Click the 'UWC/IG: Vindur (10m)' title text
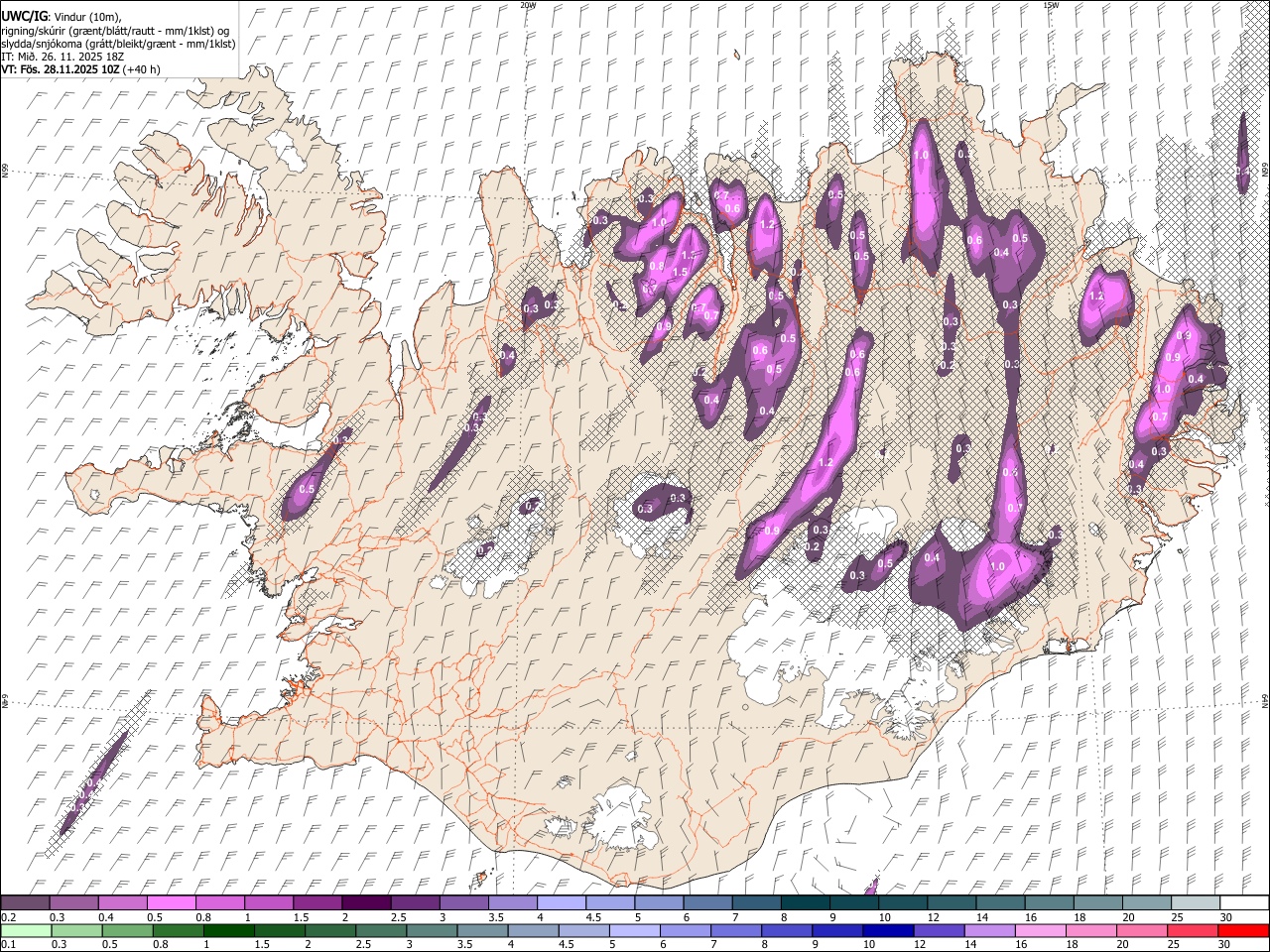This screenshot has height=952, width=1270. 62,15
